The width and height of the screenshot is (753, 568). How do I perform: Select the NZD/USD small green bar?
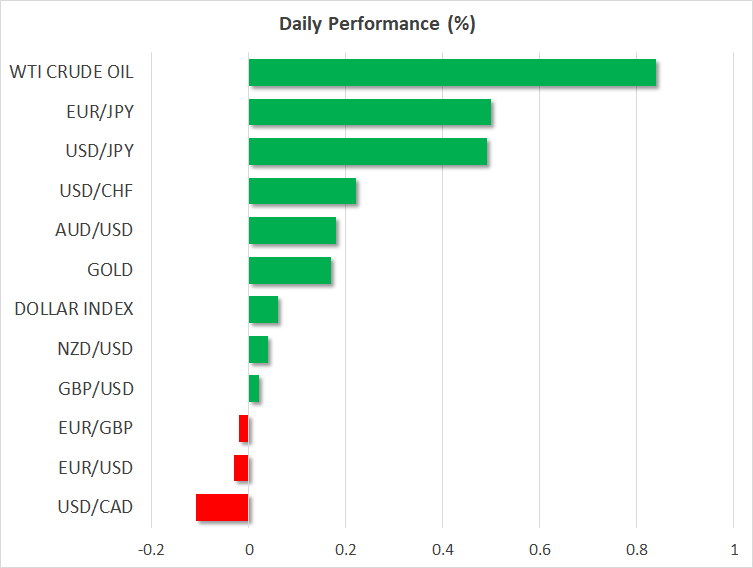[258, 349]
